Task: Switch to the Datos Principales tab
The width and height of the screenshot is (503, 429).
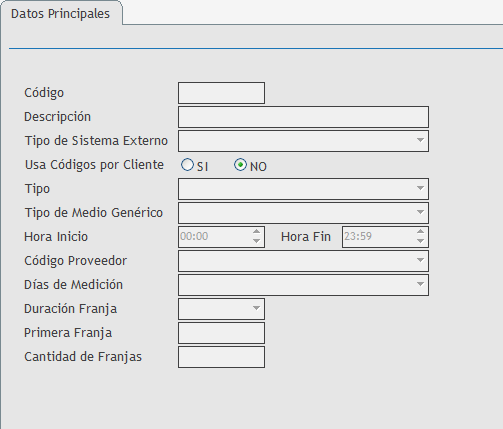Action: pyautogui.click(x=60, y=14)
